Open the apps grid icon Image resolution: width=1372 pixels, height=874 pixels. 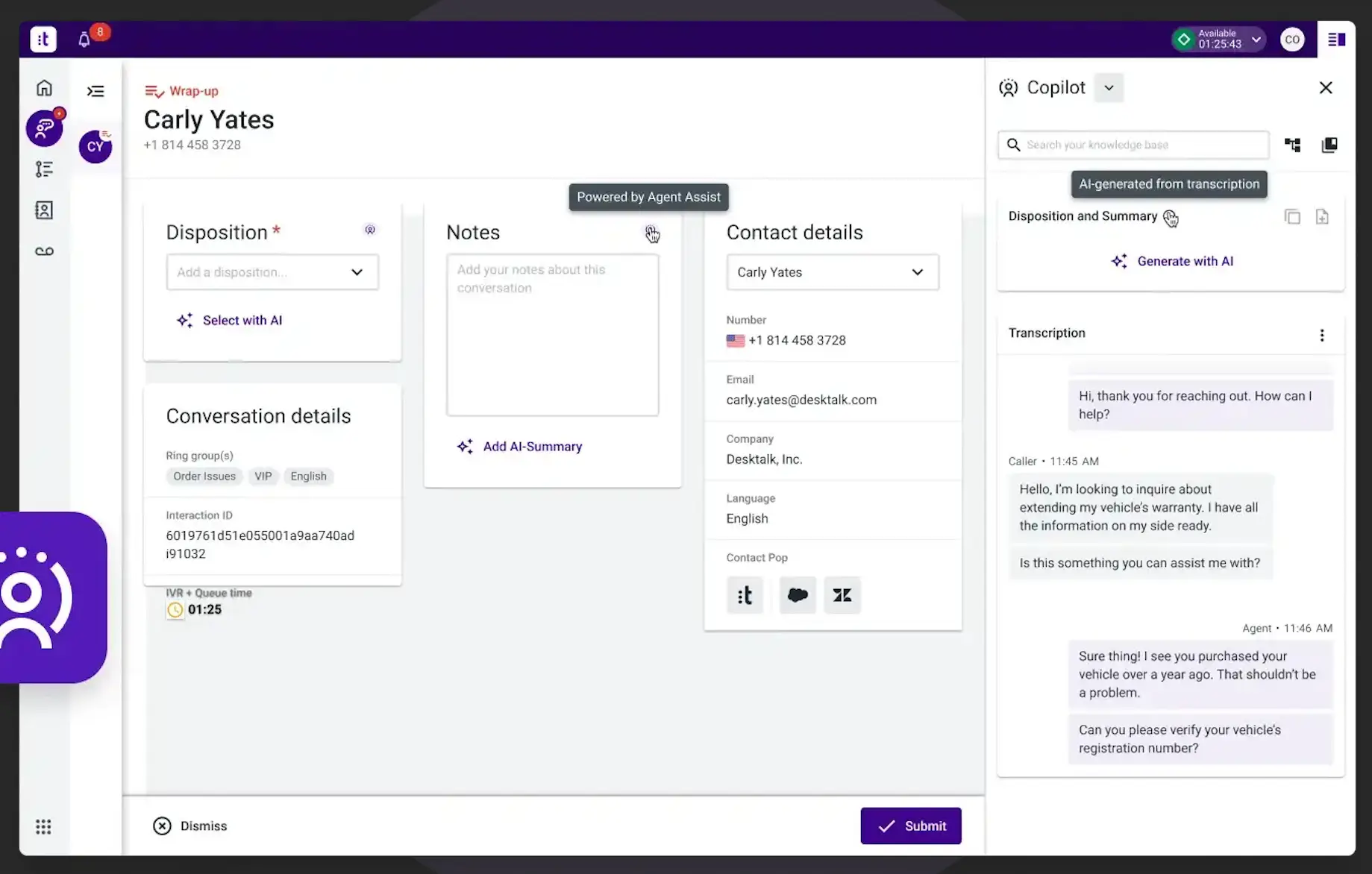(x=43, y=826)
